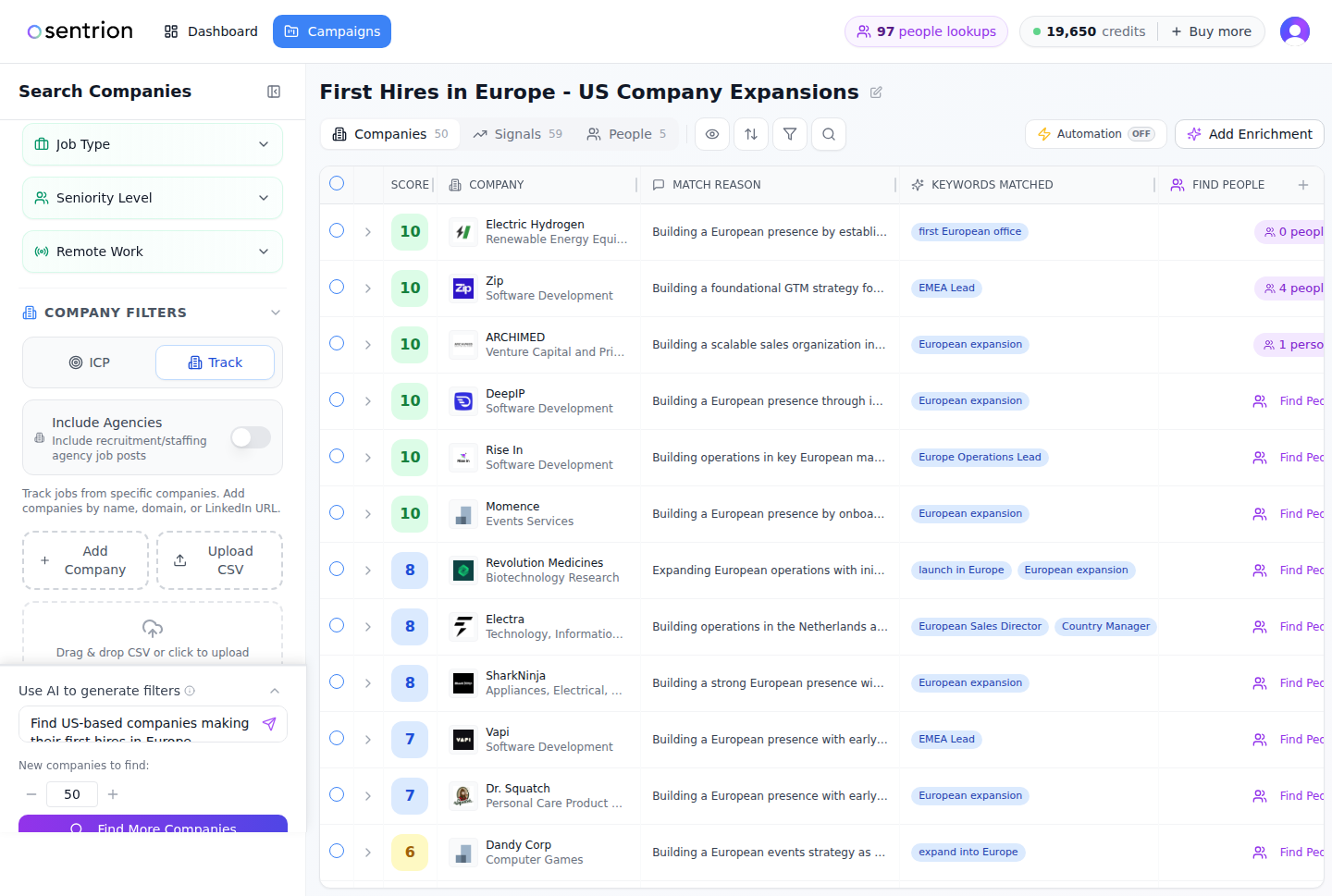Click the Sentrion logo
The width and height of the screenshot is (1332, 896).
[x=80, y=31]
